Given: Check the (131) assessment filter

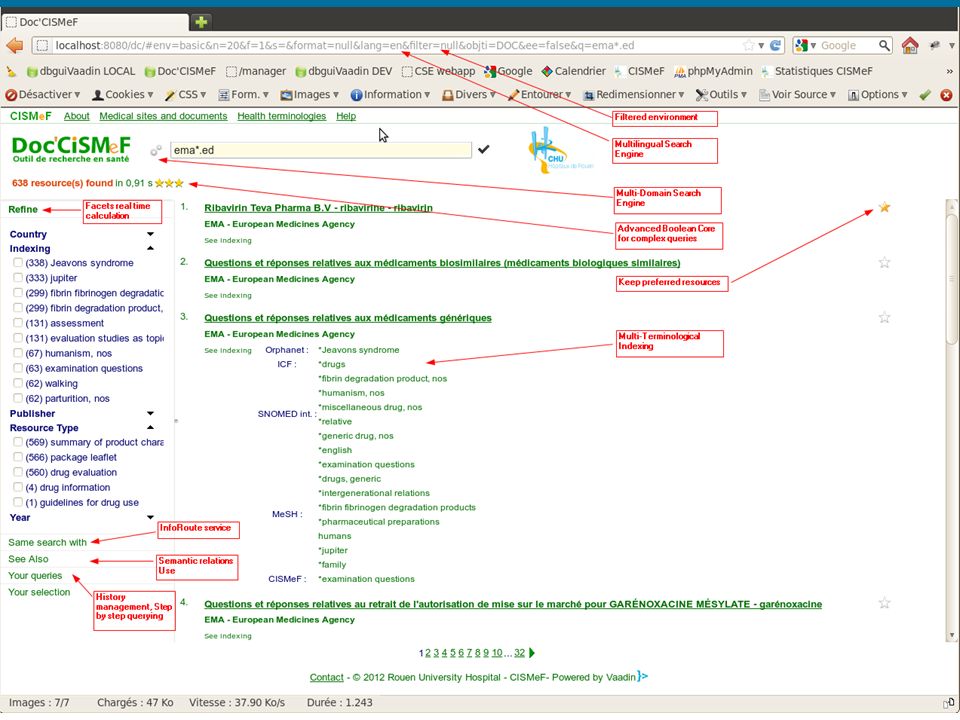Looking at the screenshot, I should [18, 323].
